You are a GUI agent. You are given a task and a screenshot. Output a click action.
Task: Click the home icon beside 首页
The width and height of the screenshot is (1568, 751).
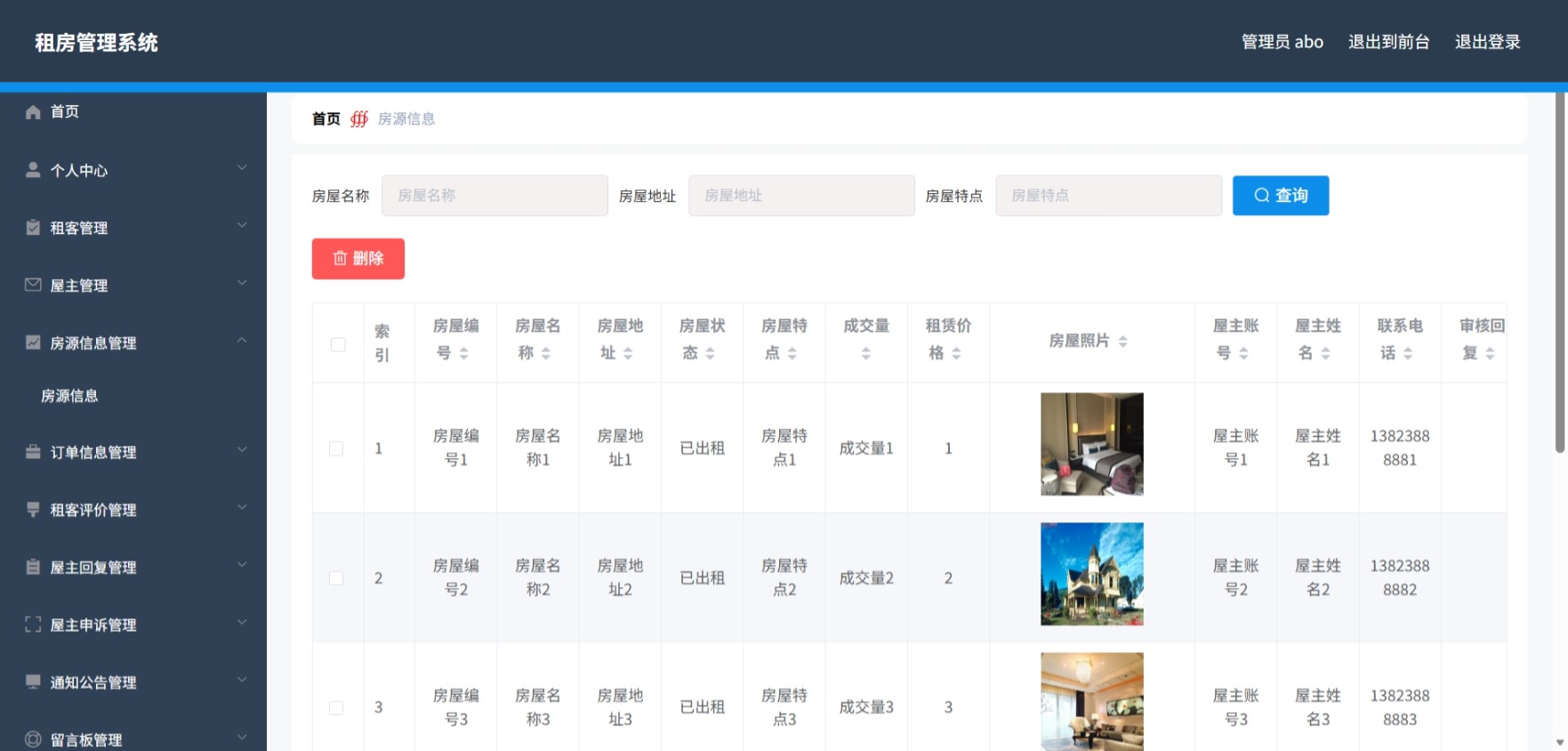[x=33, y=112]
